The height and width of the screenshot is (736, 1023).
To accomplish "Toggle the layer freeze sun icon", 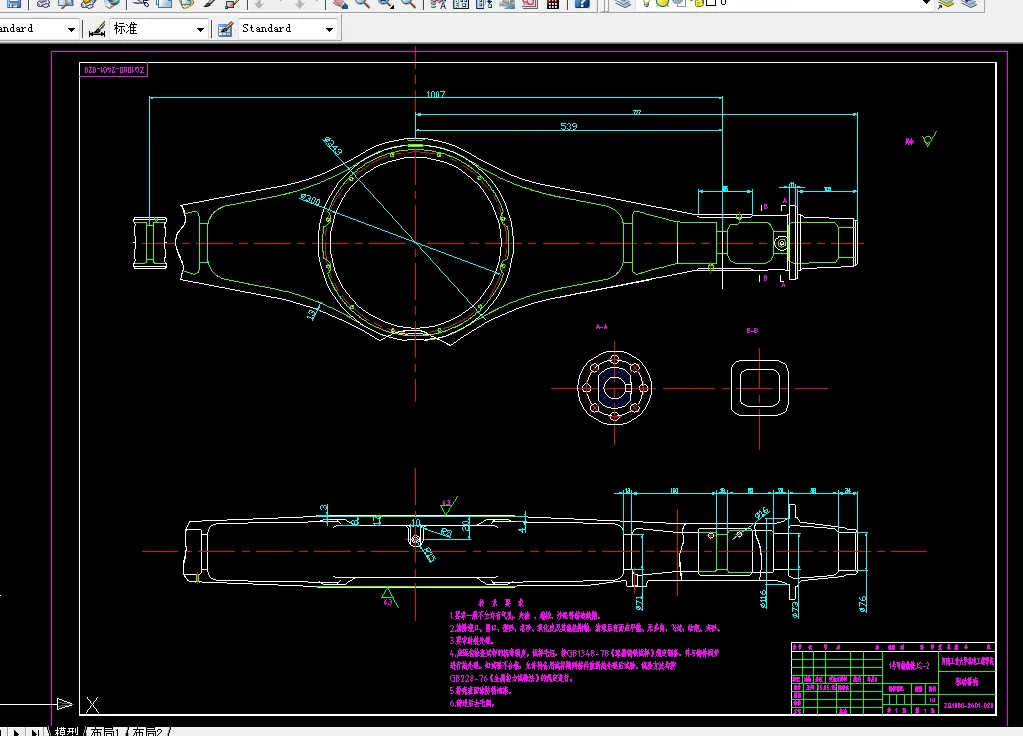I will [x=662, y=3].
